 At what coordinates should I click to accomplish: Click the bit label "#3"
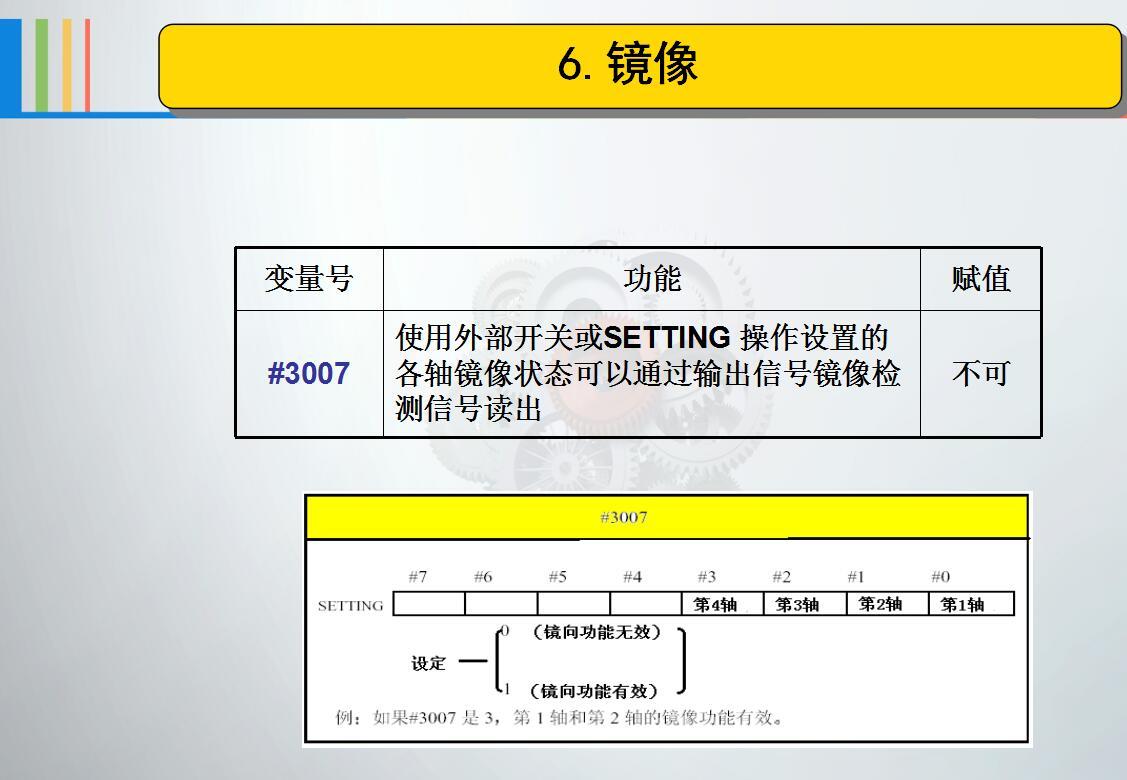pos(707,577)
